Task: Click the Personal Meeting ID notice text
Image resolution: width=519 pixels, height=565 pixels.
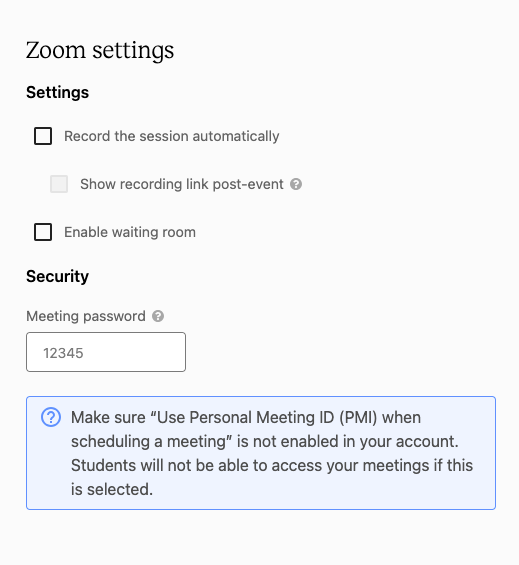Action: point(272,453)
